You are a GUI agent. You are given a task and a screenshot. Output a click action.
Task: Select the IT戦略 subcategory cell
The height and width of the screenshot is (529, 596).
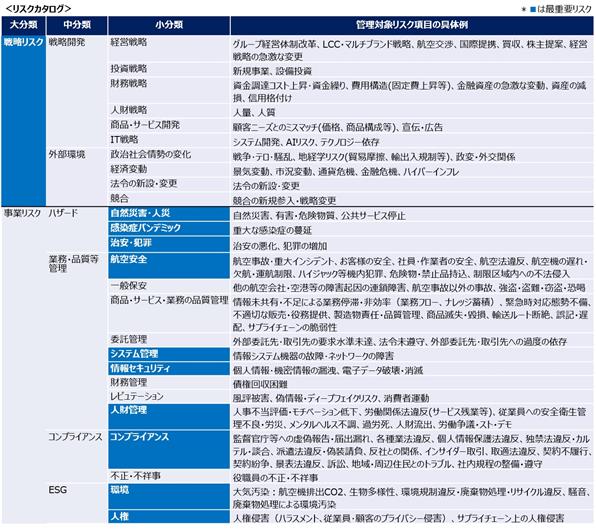pyautogui.click(x=169, y=140)
